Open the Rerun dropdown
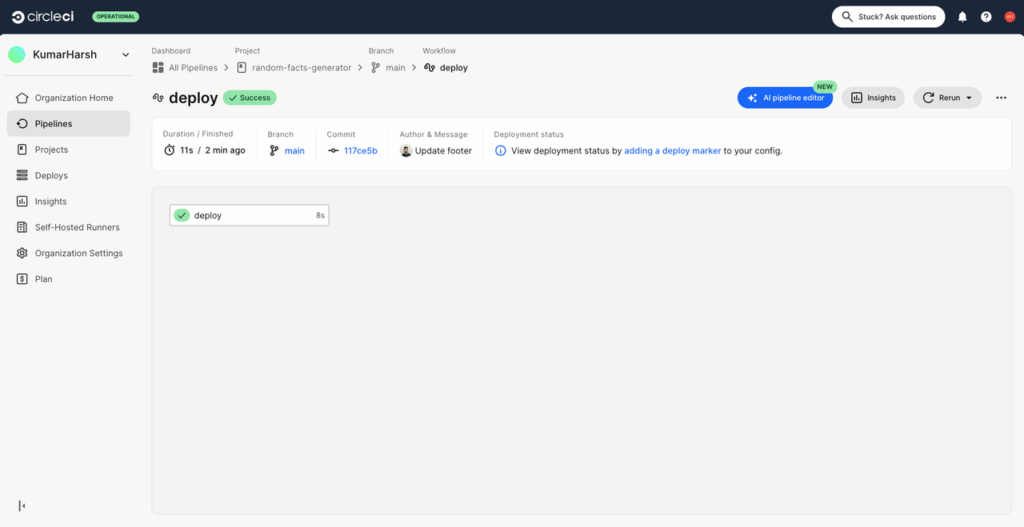Screen dimensions: 1024x527 pos(948,98)
